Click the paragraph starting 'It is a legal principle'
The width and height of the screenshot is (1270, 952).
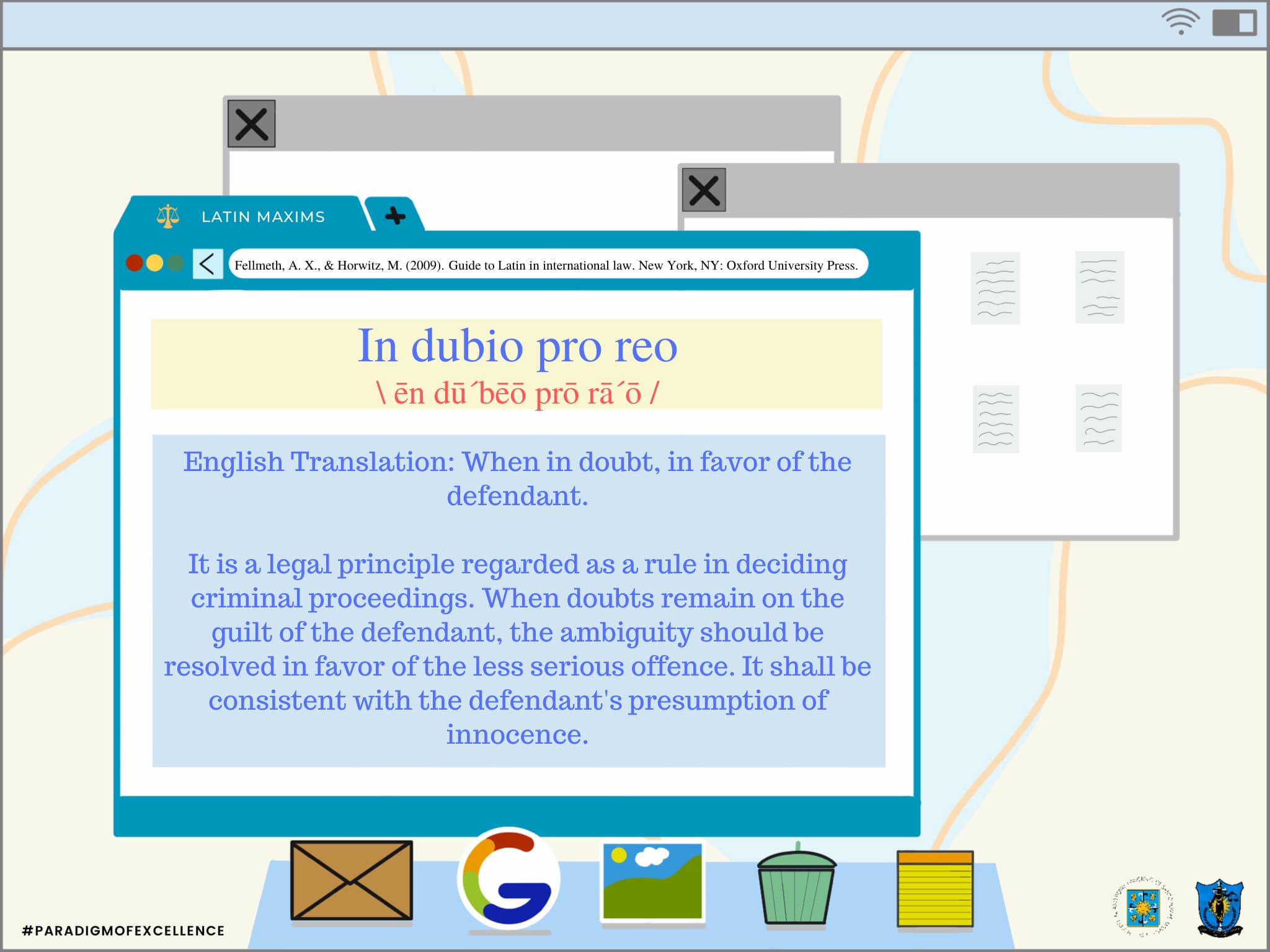click(517, 649)
